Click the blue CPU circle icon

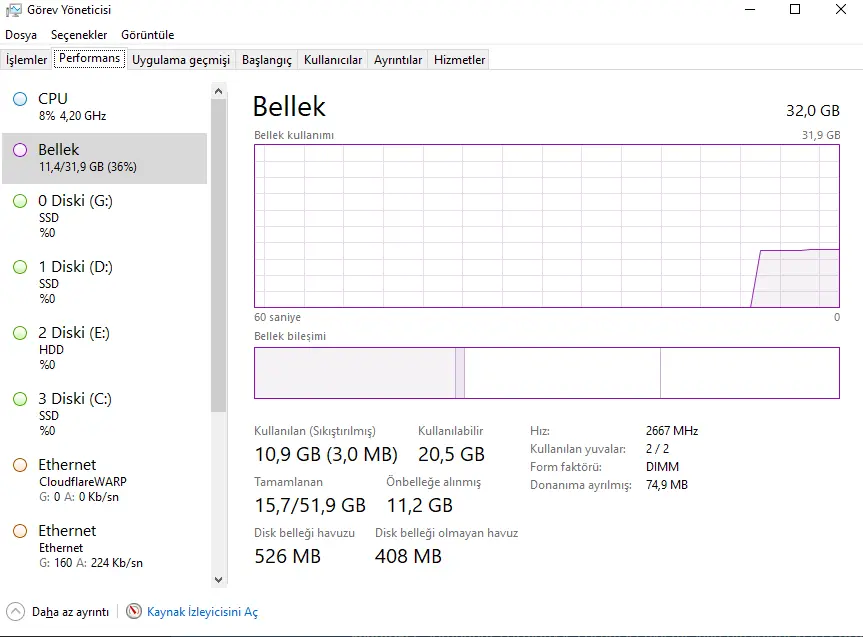20,99
